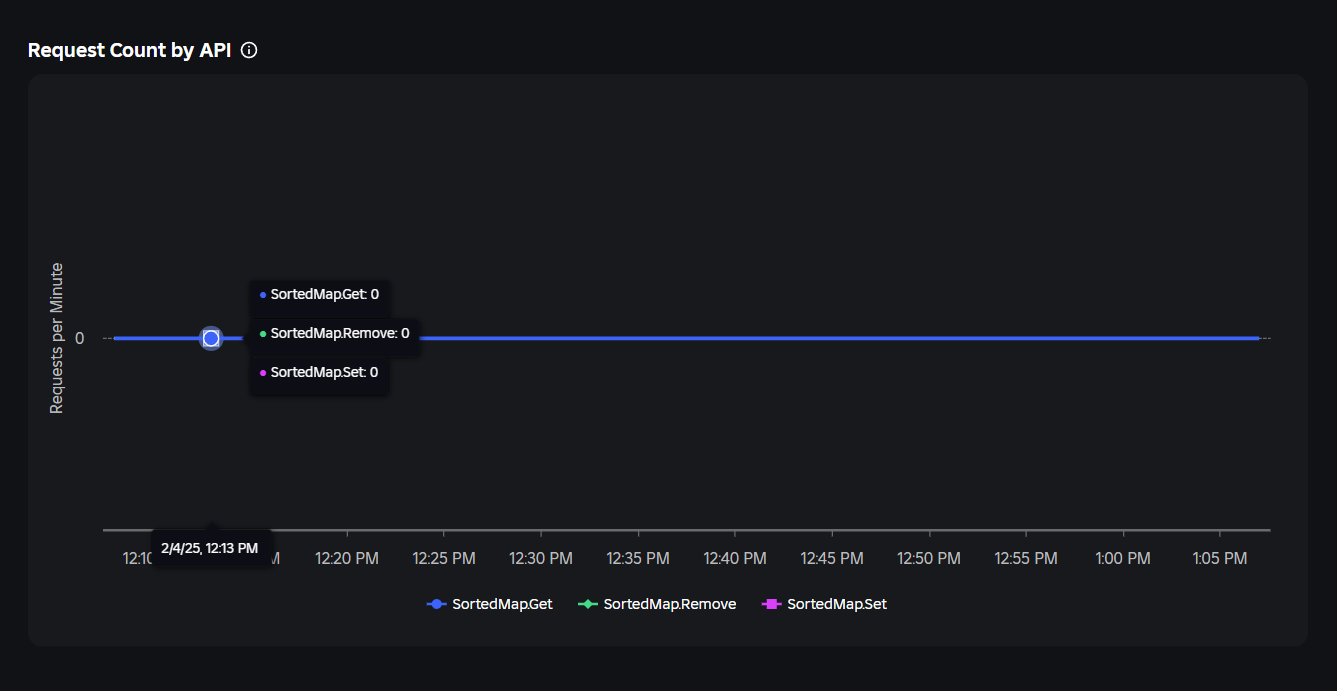Toggle SortedMap.Remove series in the legend

[657, 604]
